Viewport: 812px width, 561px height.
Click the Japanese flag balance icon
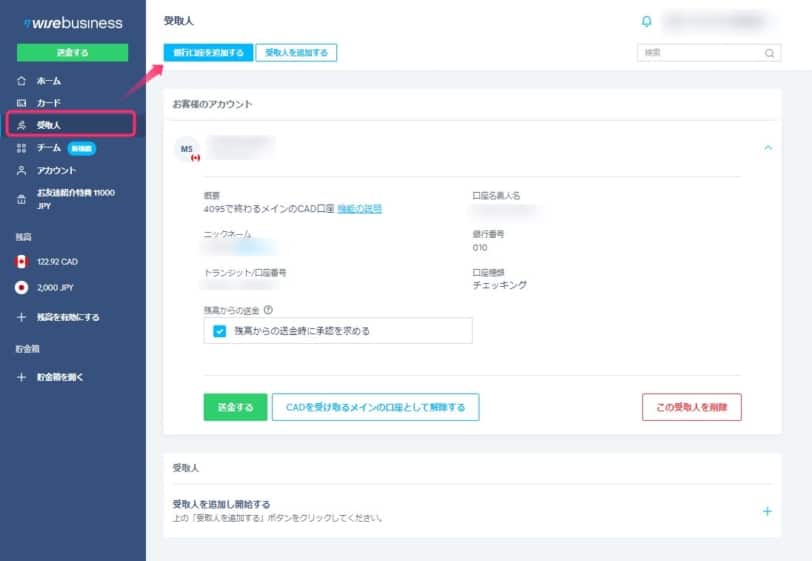tap(21, 287)
